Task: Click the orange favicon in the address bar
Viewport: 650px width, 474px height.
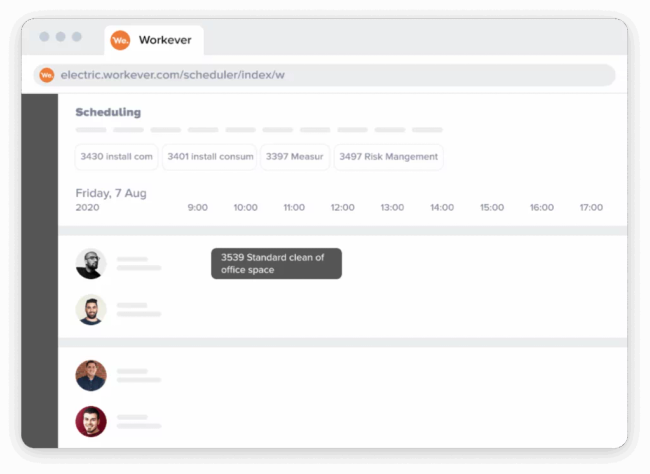Action: [x=47, y=75]
